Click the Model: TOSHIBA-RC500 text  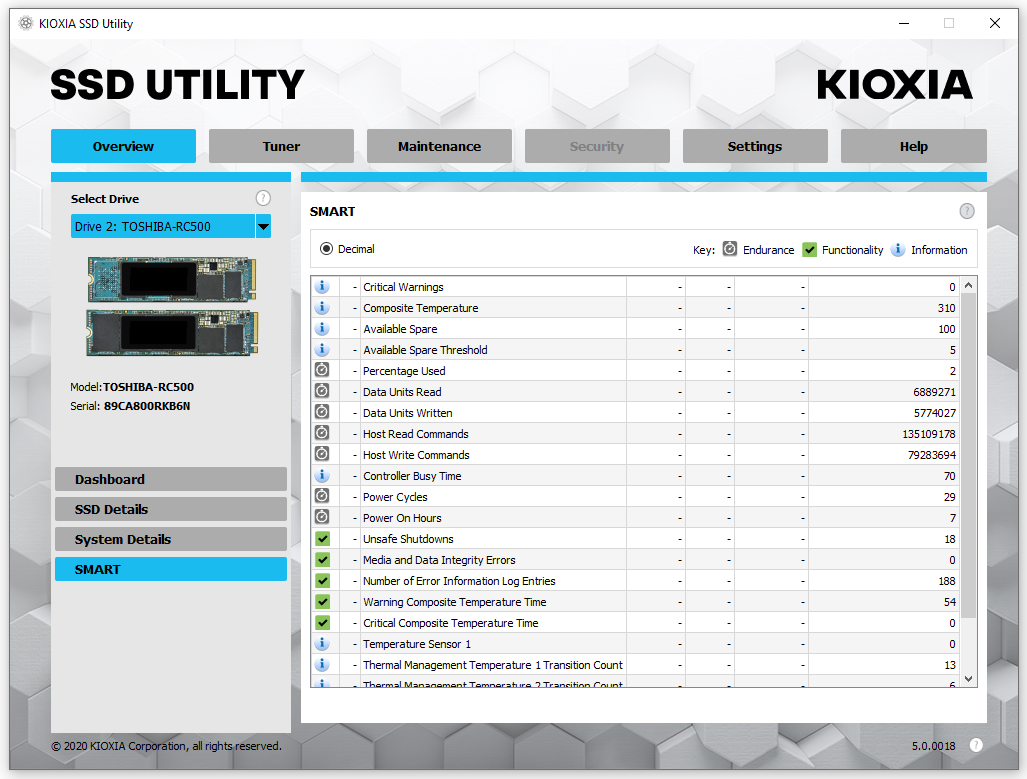[x=132, y=387]
